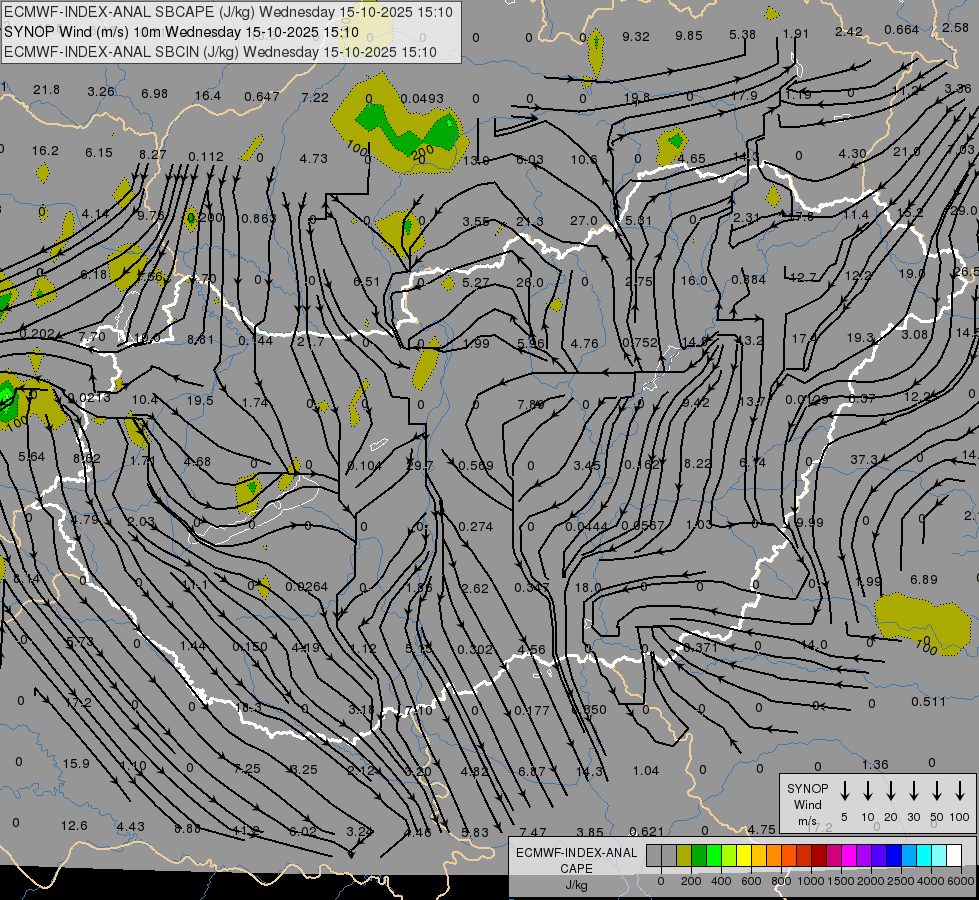
Task: Select the bright cyan CAPE legend swatch
Action: pyautogui.click(x=923, y=856)
